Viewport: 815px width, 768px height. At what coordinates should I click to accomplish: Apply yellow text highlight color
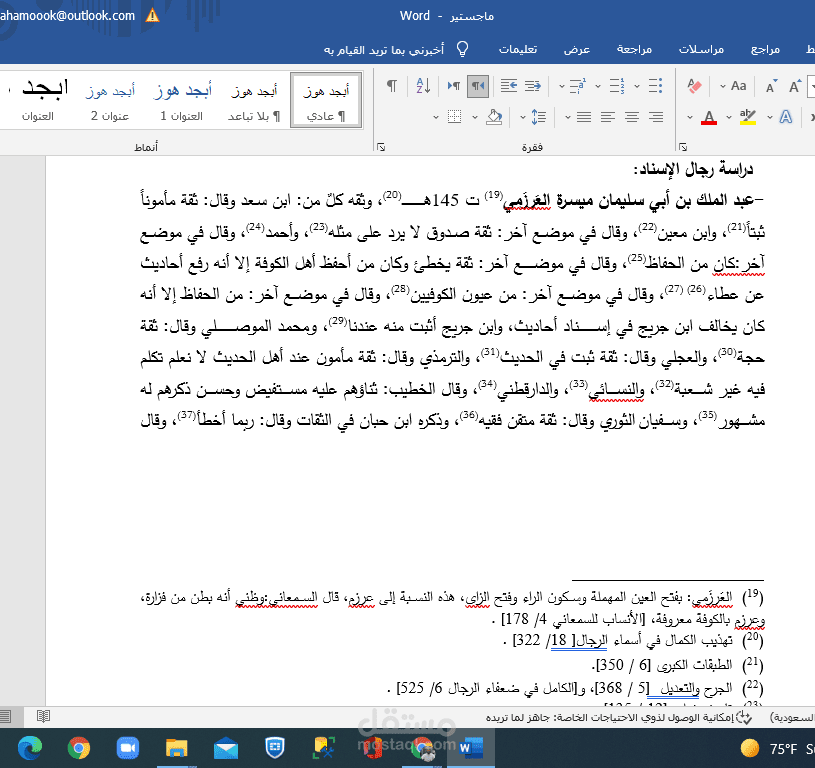tap(748, 117)
